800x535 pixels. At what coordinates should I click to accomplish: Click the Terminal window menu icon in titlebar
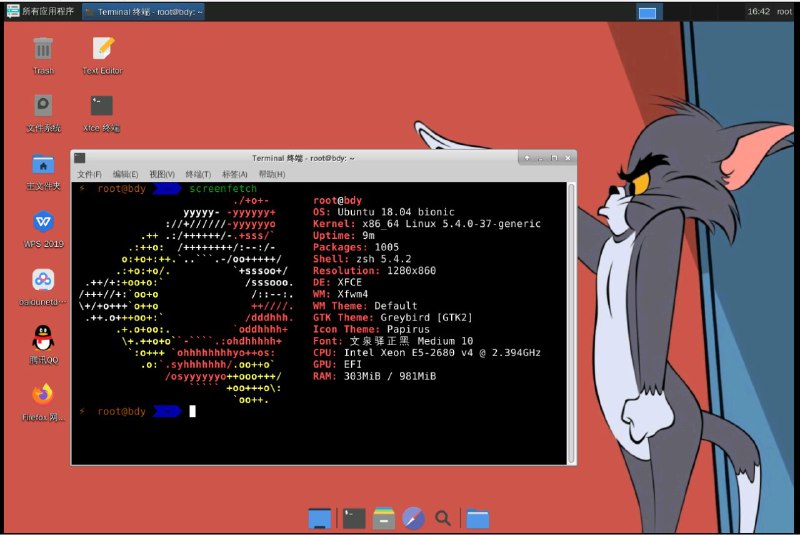click(x=80, y=158)
